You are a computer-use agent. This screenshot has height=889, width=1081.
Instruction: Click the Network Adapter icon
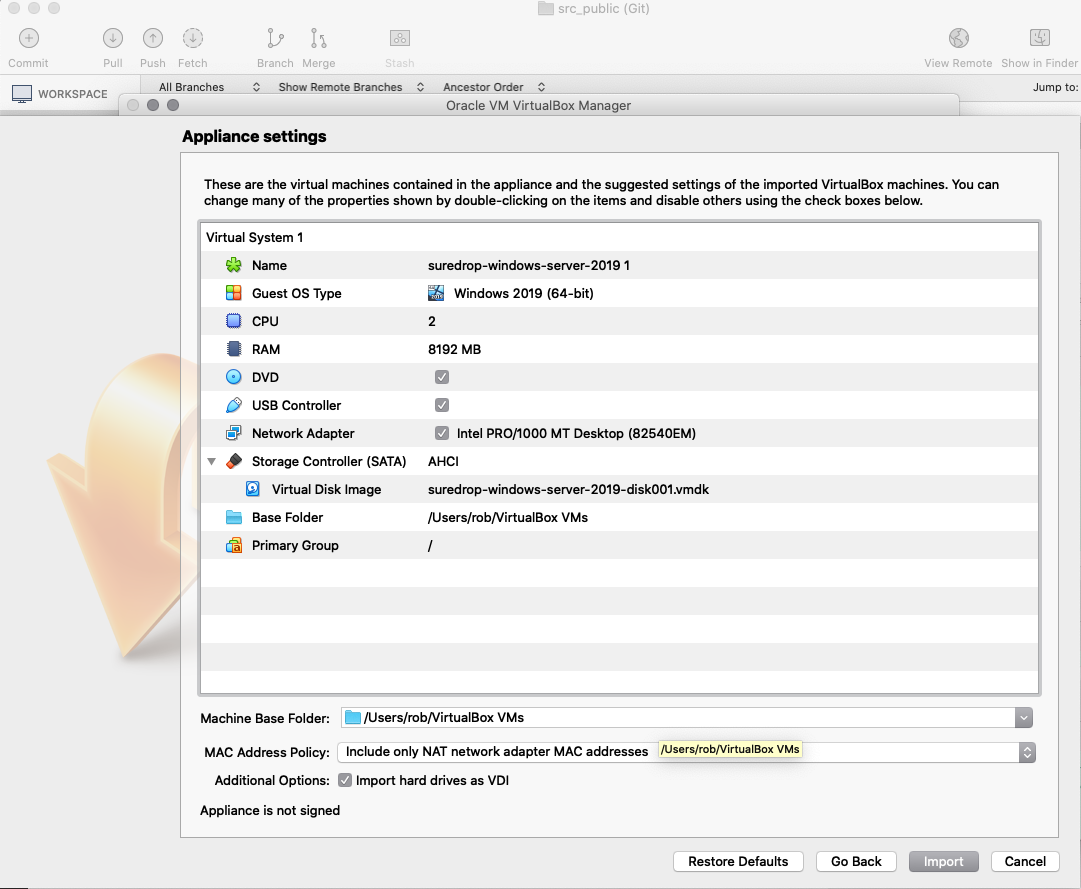click(234, 433)
